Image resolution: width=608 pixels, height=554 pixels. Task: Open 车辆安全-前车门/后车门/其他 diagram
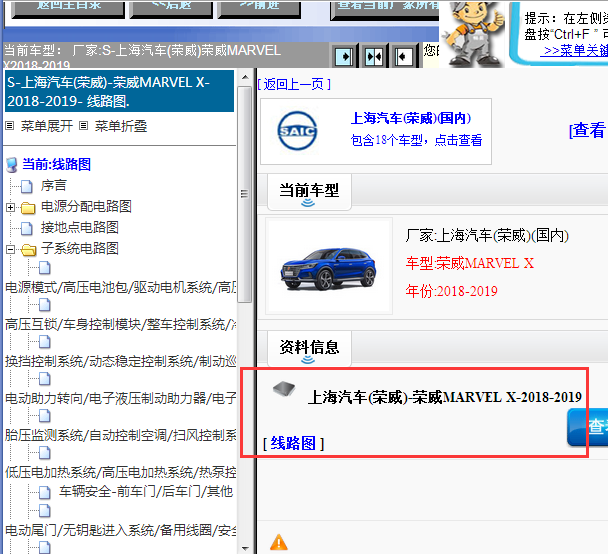click(146, 491)
